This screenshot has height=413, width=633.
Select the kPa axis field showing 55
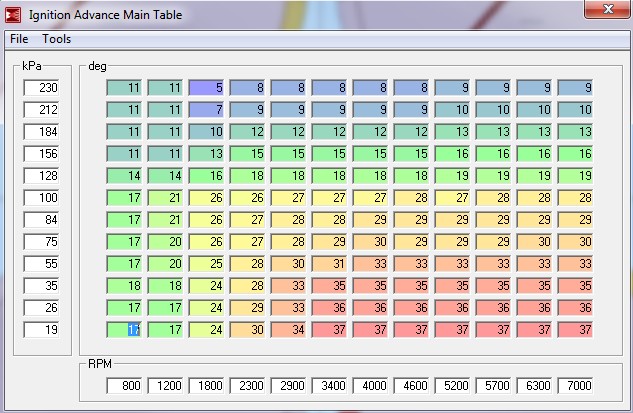(x=41, y=264)
